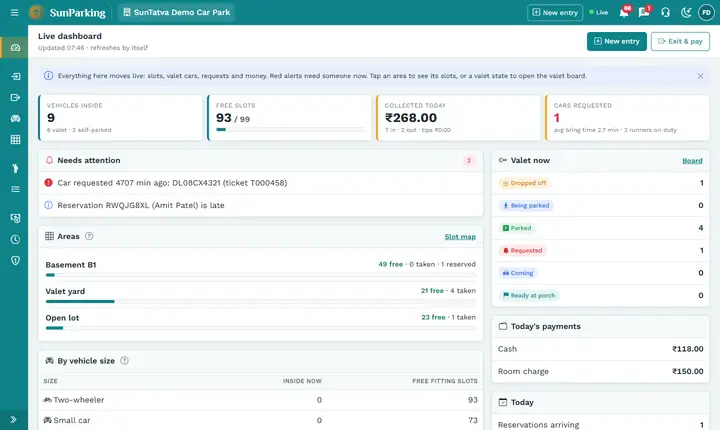Open the vehicle exit sidebar icon
Screen dimensions: 720x430
[15, 97]
